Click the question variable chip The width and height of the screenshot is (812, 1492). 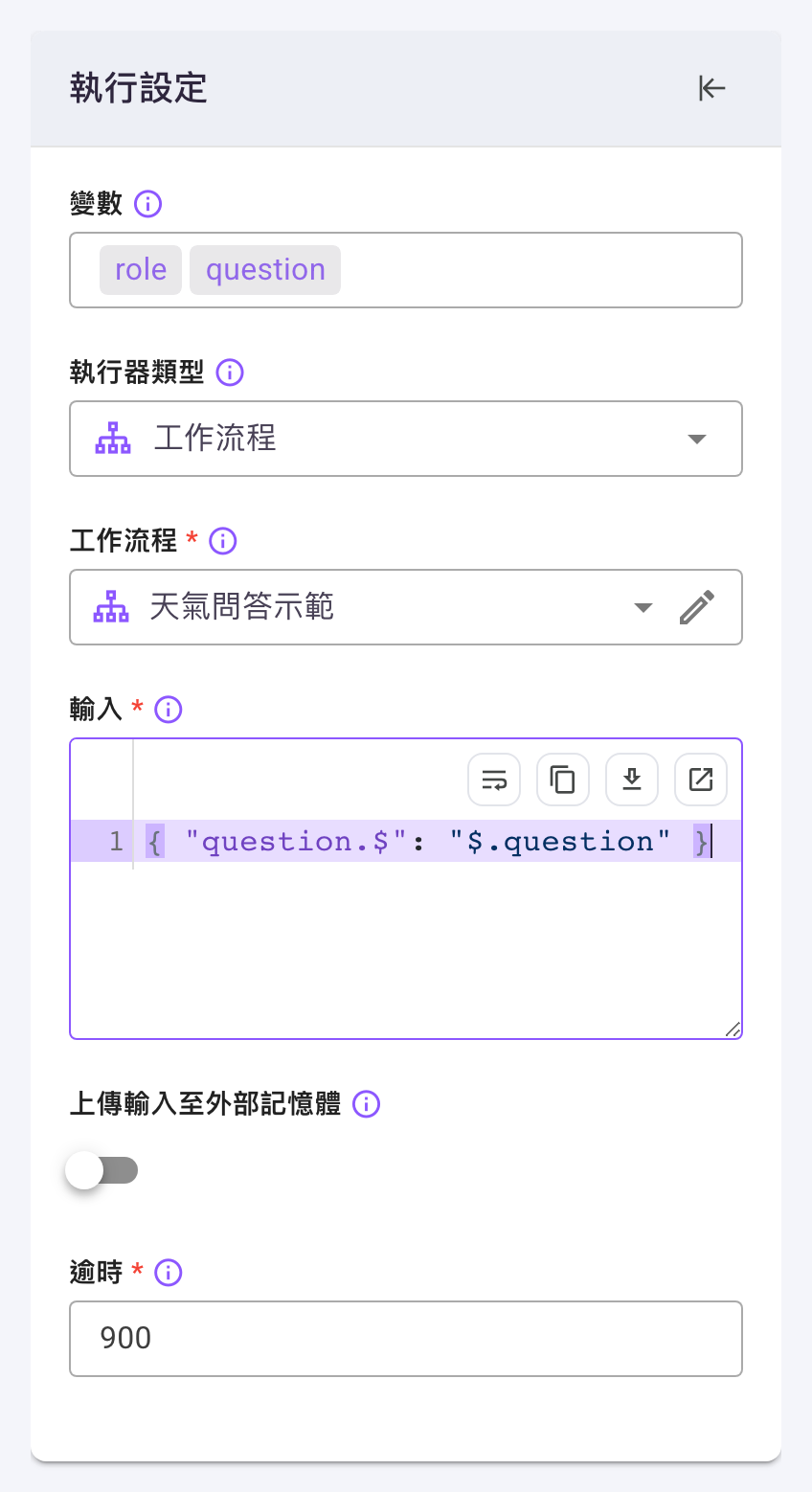[x=265, y=270]
